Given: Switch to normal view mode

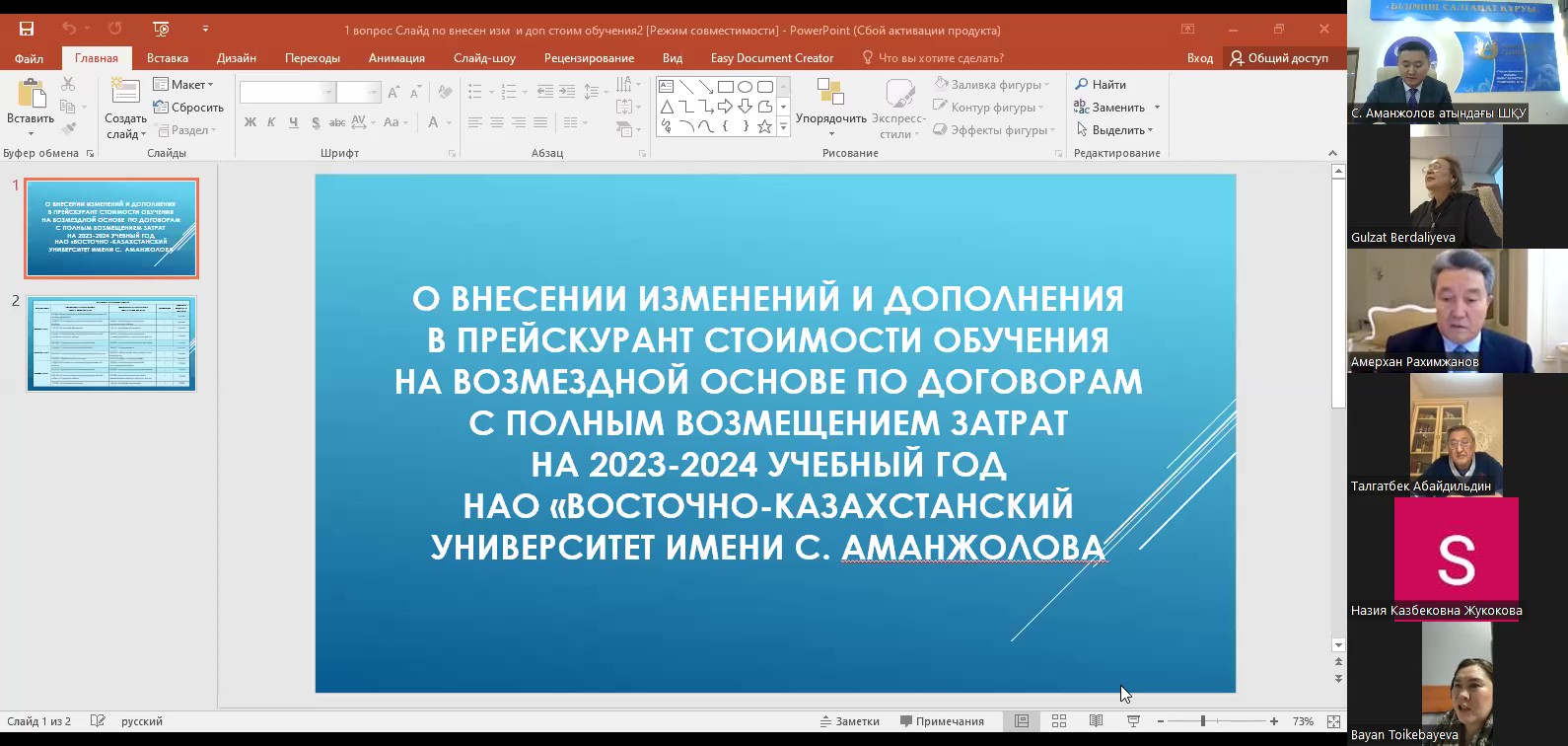Looking at the screenshot, I should [1022, 721].
